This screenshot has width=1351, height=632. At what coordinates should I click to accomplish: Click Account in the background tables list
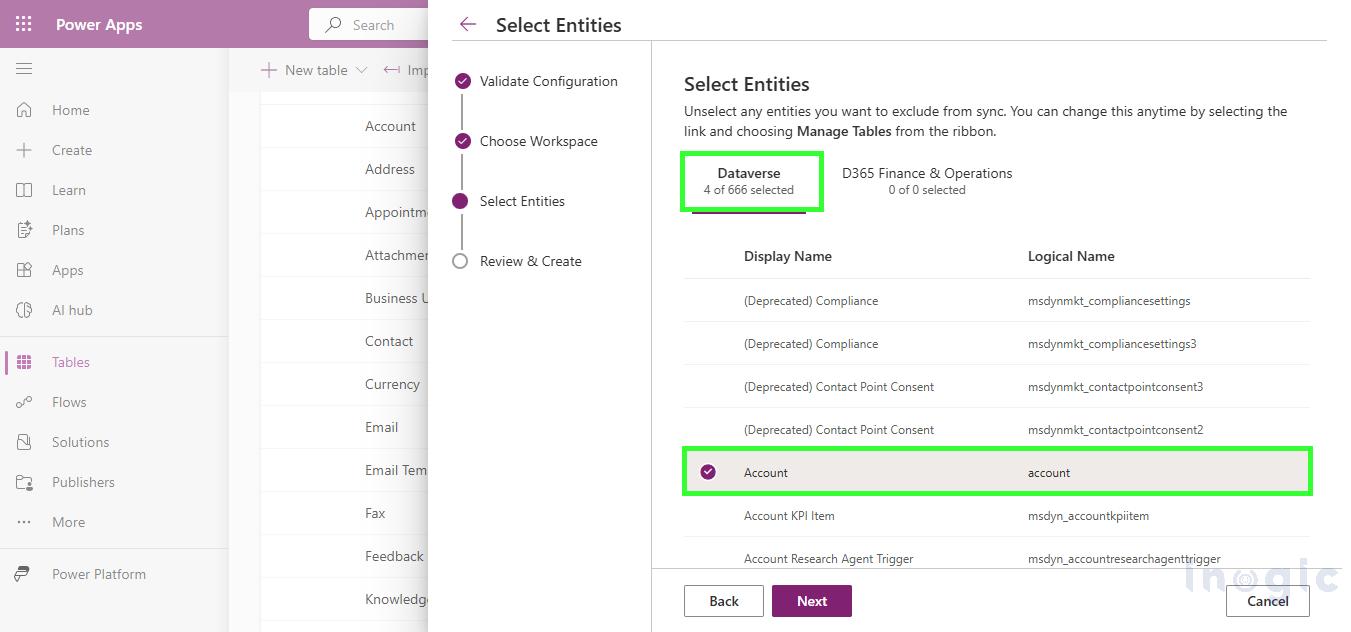point(390,126)
